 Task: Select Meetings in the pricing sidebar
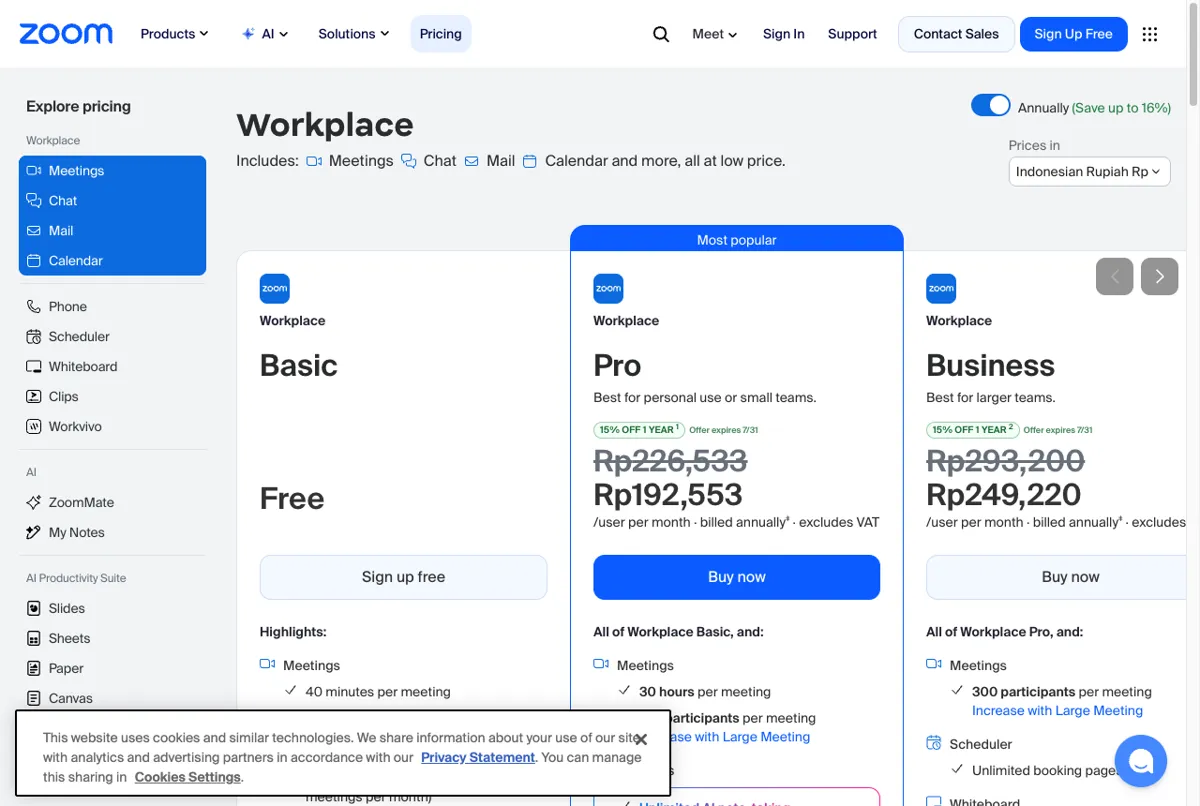pyautogui.click(x=112, y=171)
